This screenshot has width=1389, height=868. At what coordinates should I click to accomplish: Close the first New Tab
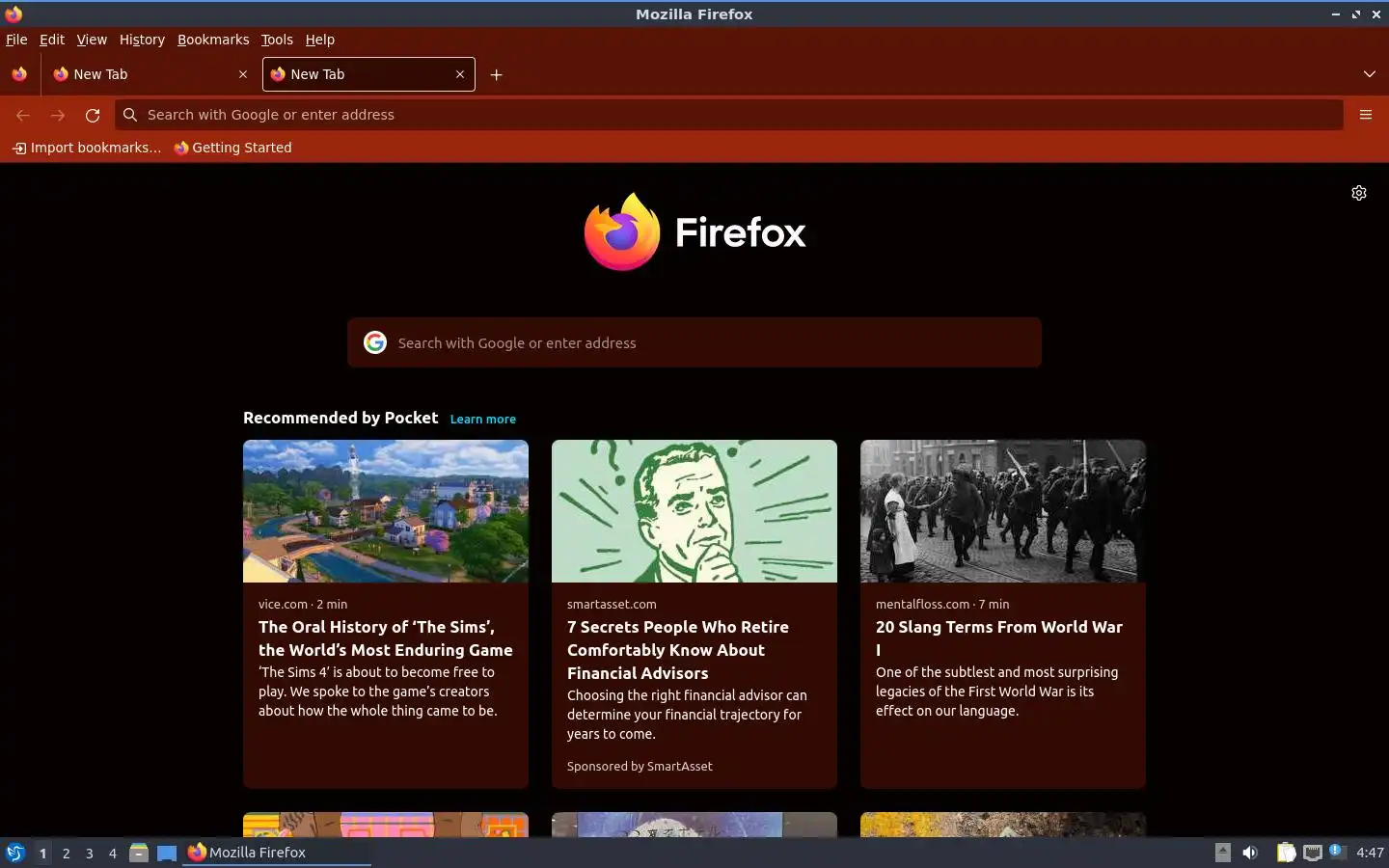[x=243, y=74]
